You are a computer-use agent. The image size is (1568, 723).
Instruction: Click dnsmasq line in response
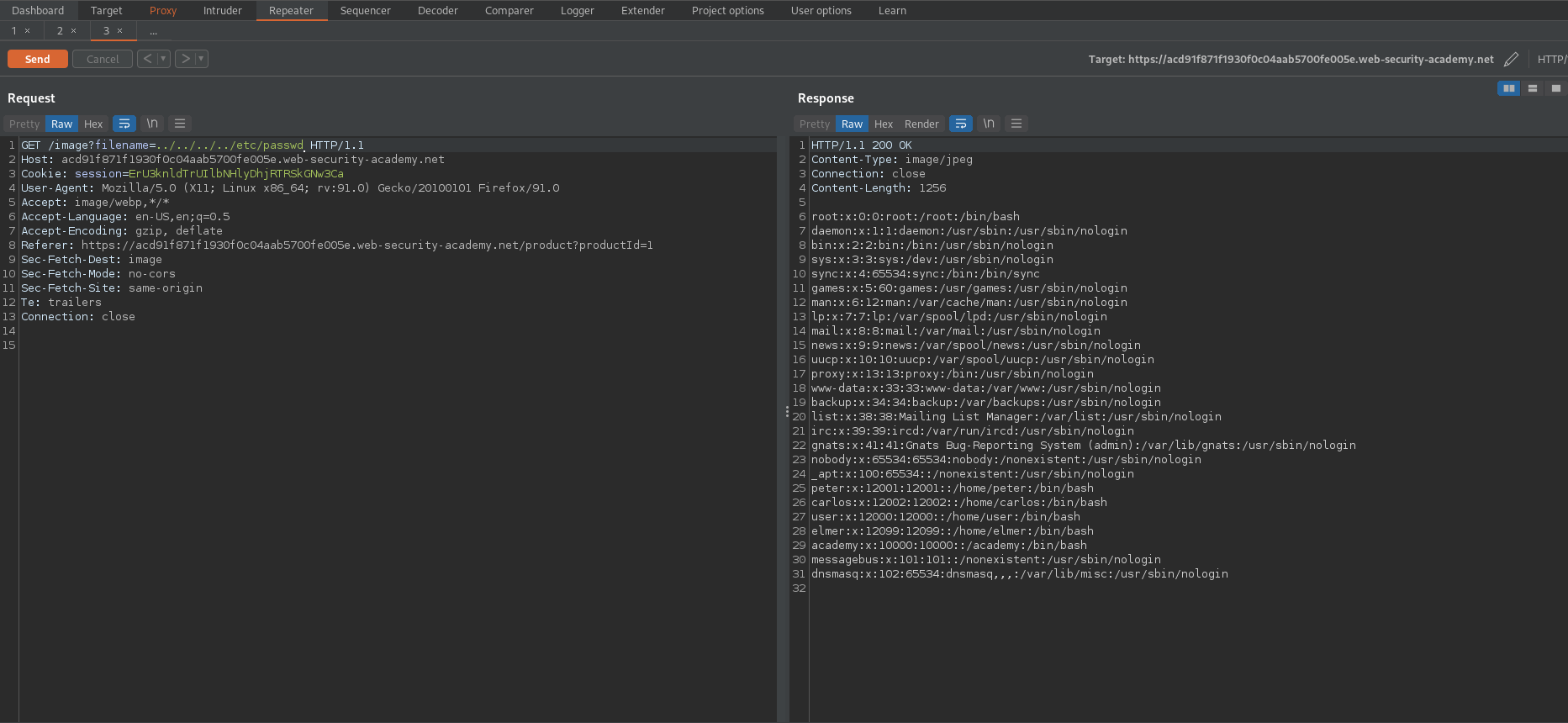click(x=1020, y=574)
